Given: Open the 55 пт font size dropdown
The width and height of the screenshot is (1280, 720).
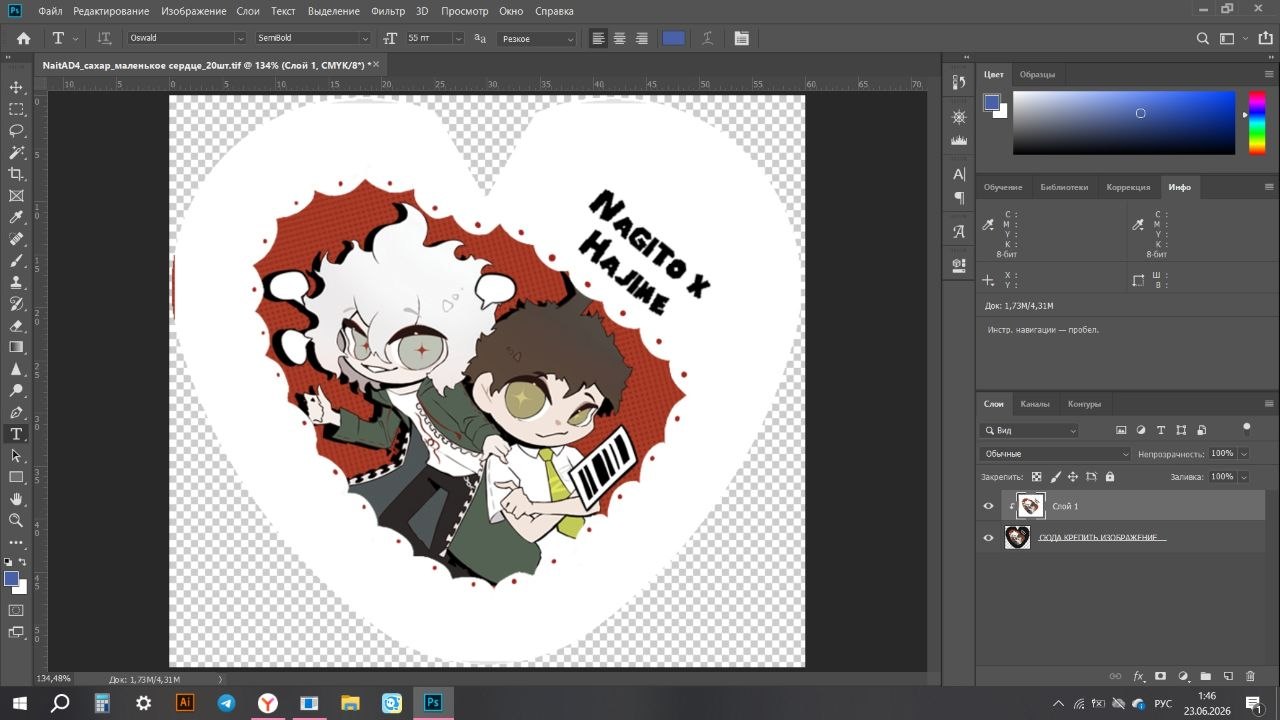Looking at the screenshot, I should click(x=459, y=38).
